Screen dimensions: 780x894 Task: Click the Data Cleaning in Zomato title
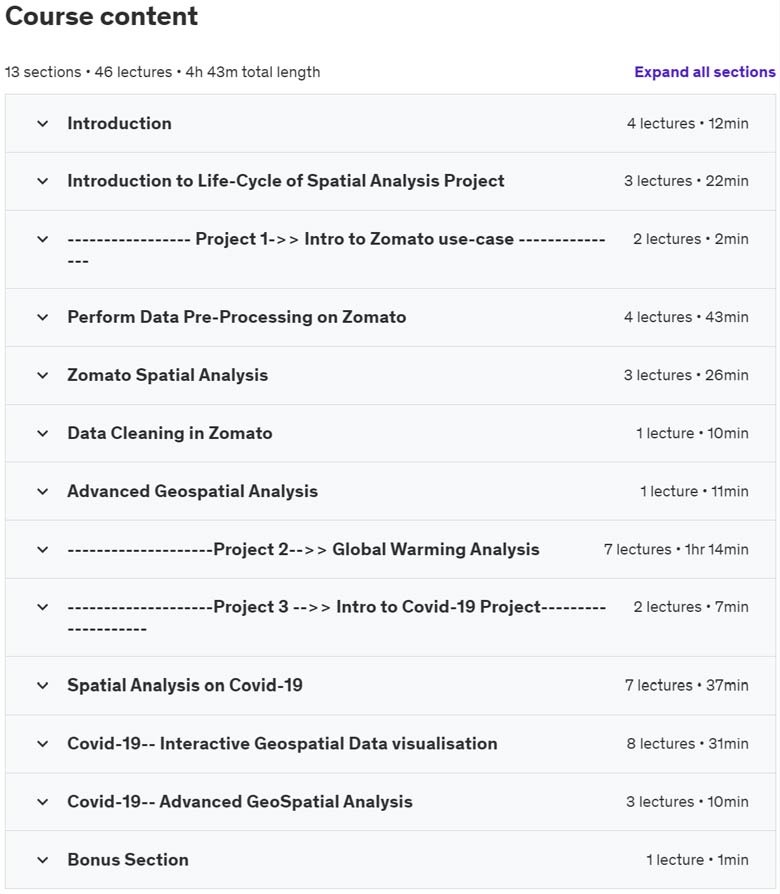(169, 433)
